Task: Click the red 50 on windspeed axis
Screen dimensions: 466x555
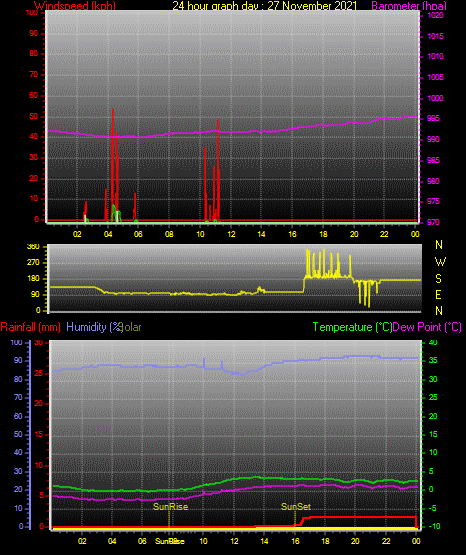Action: (x=33, y=116)
